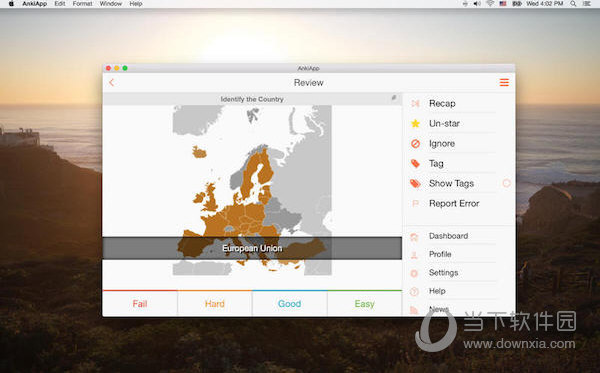Click the pin icon on card header
This screenshot has height=373, width=600.
tap(394, 98)
